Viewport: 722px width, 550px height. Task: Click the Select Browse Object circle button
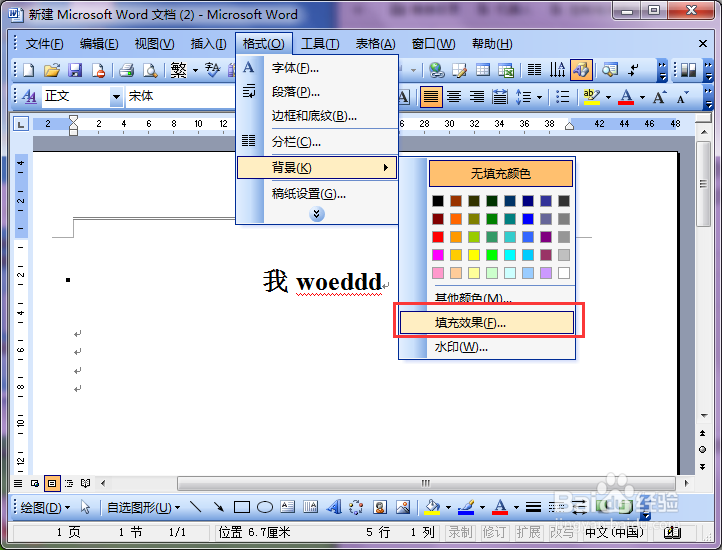702,449
